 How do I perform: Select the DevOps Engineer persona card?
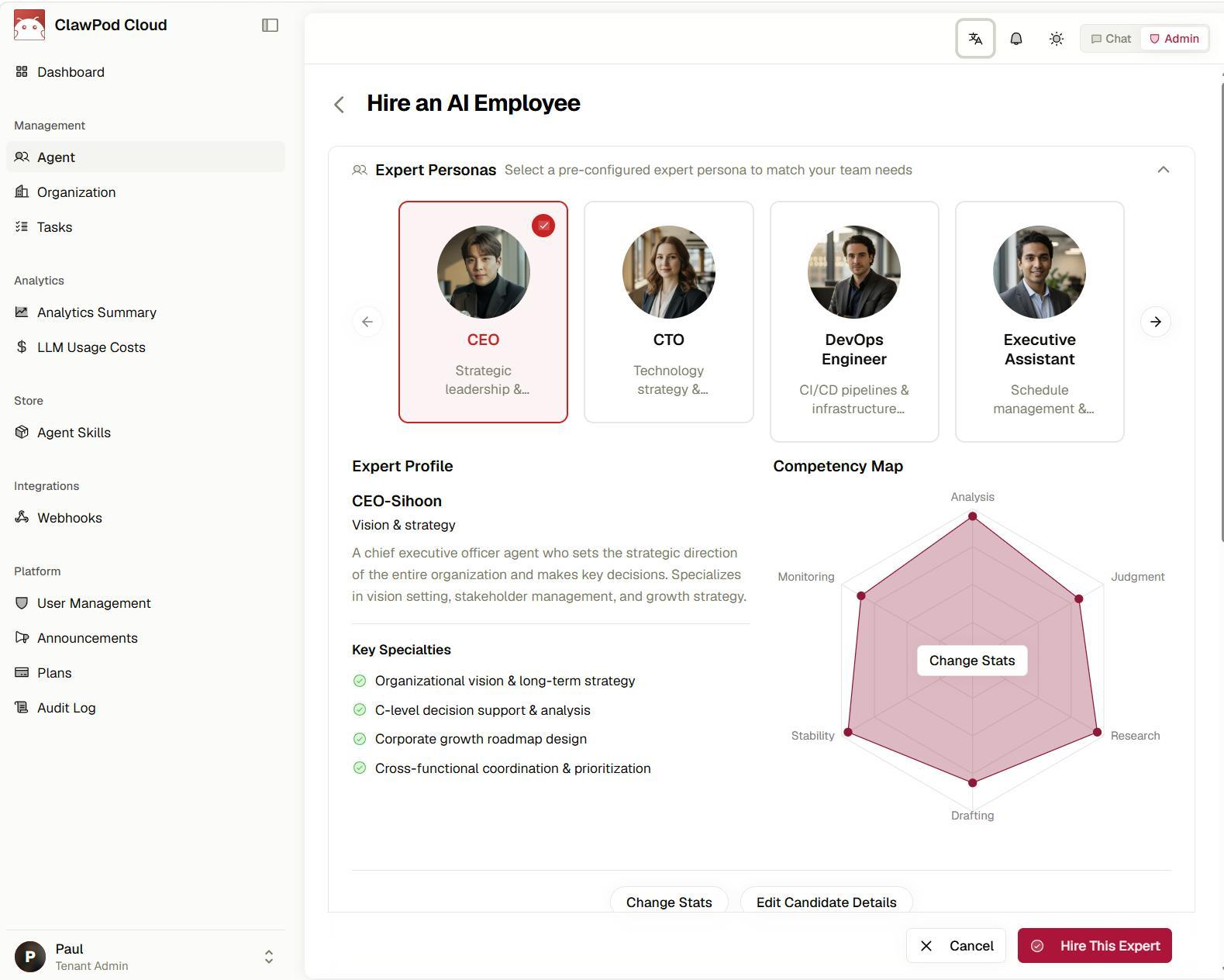[854, 322]
